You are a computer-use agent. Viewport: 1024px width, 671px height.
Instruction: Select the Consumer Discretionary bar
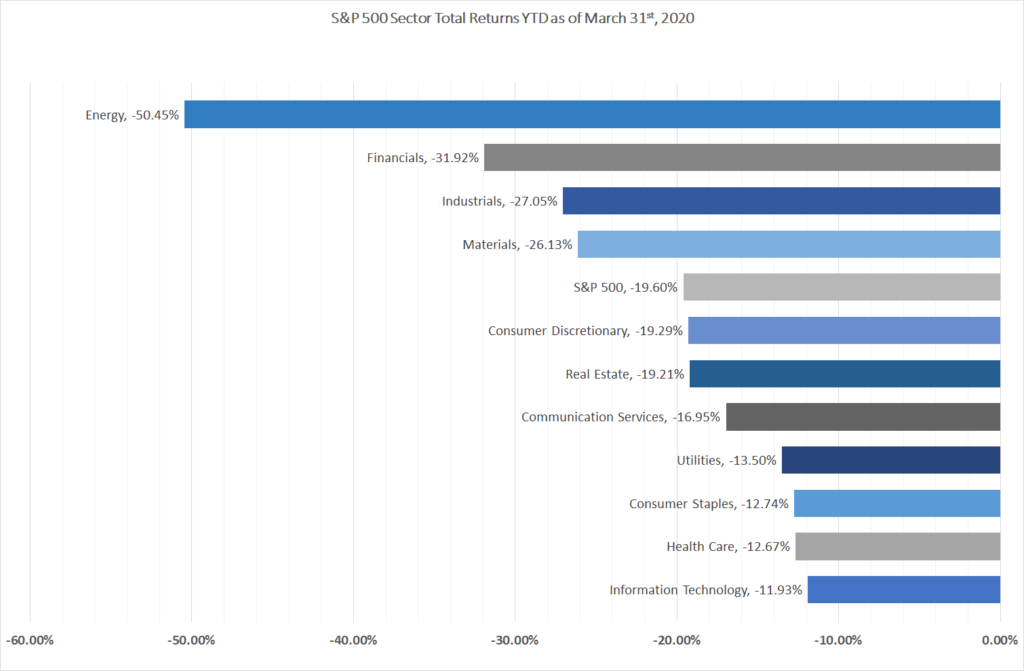pos(844,330)
